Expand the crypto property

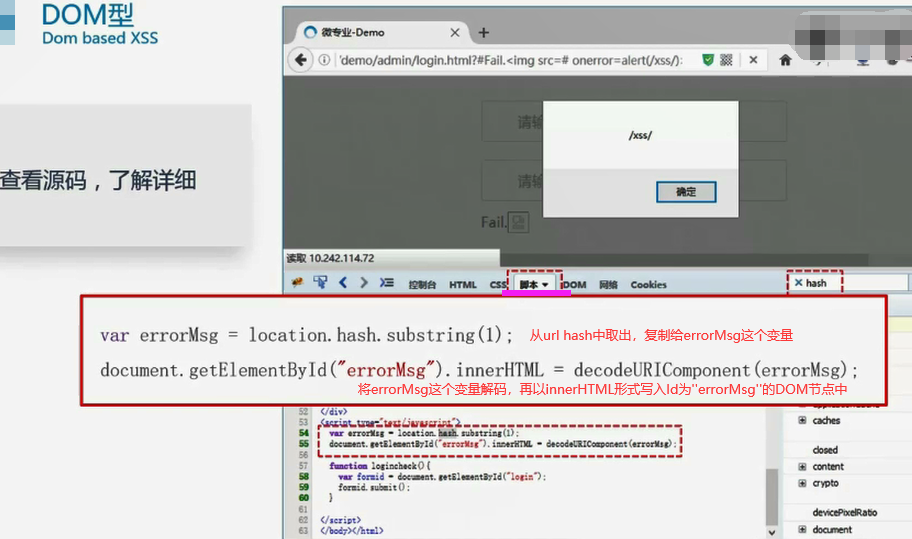click(x=802, y=483)
